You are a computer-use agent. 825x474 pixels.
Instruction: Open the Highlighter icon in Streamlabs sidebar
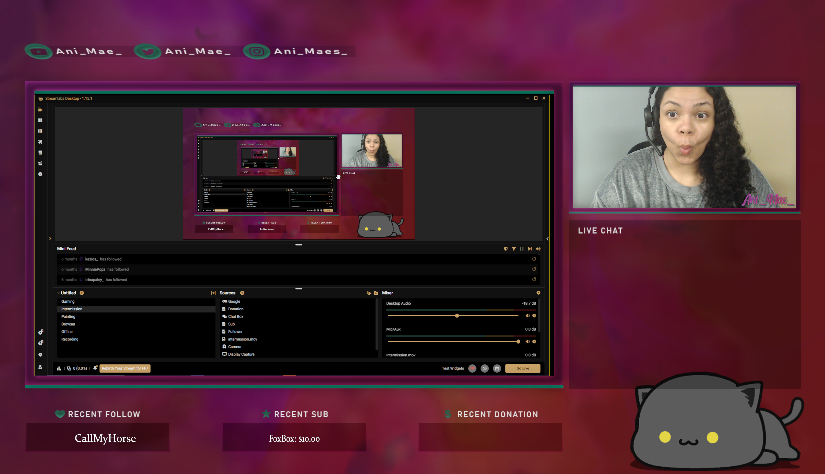tap(40, 142)
